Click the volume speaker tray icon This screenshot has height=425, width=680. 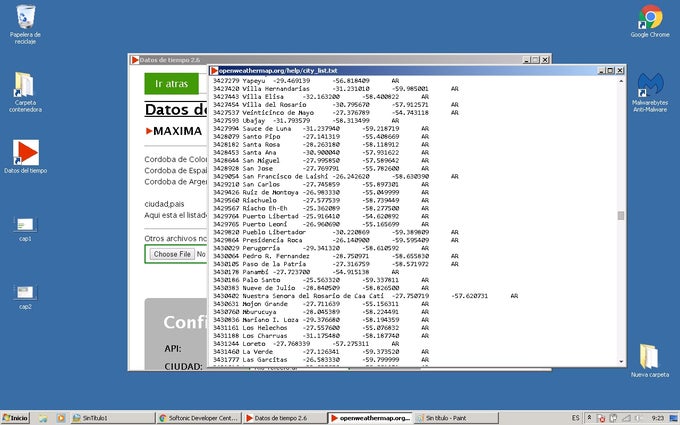coord(639,418)
